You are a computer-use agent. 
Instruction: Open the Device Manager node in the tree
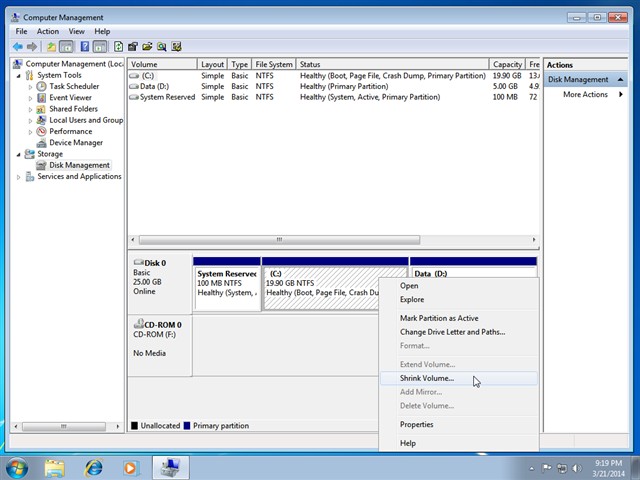tap(75, 142)
